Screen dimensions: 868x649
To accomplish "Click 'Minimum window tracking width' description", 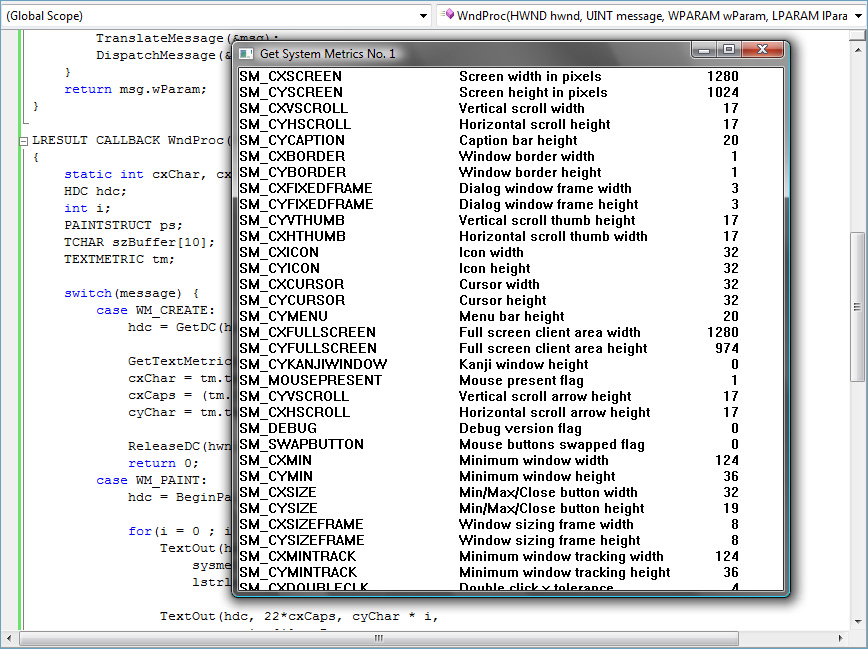I will pos(561,557).
